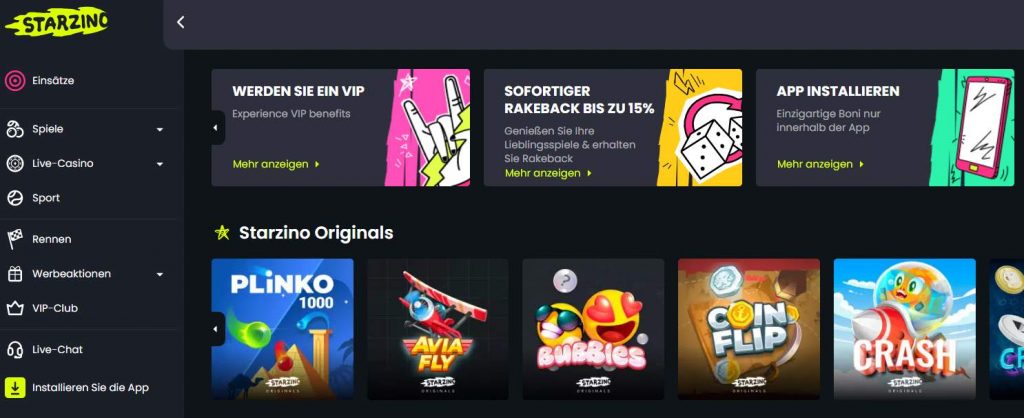Click the Sport ball icon
1024x418 pixels.
tap(15, 198)
